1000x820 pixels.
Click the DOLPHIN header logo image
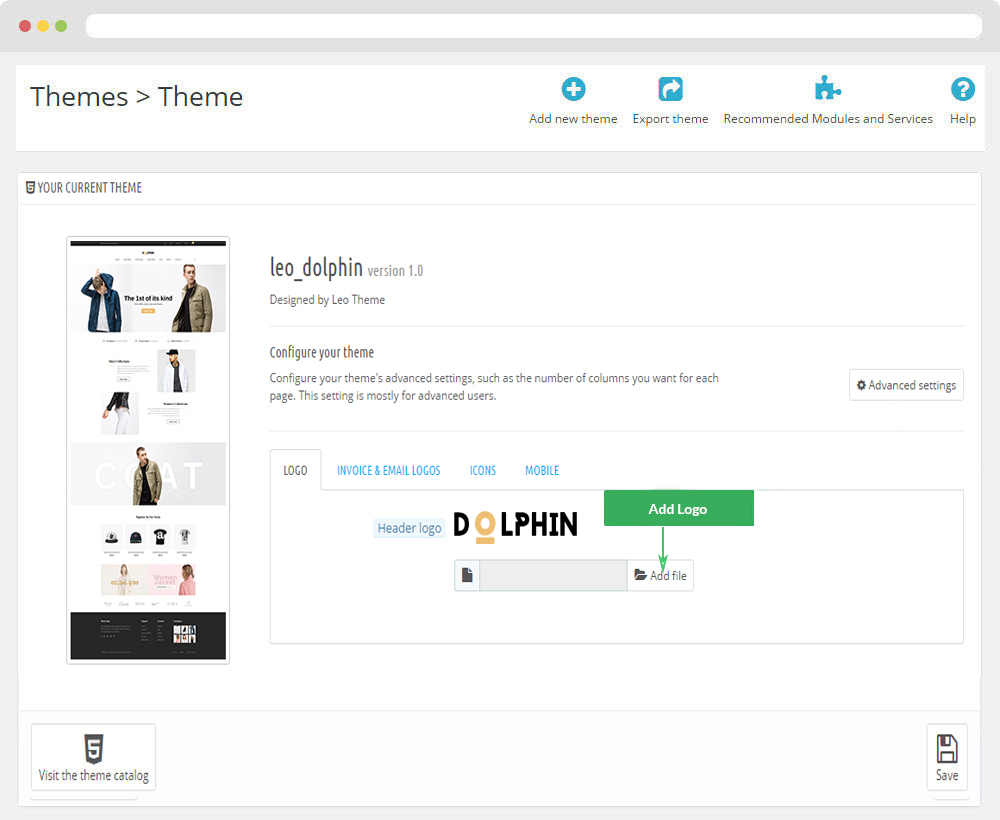(515, 526)
